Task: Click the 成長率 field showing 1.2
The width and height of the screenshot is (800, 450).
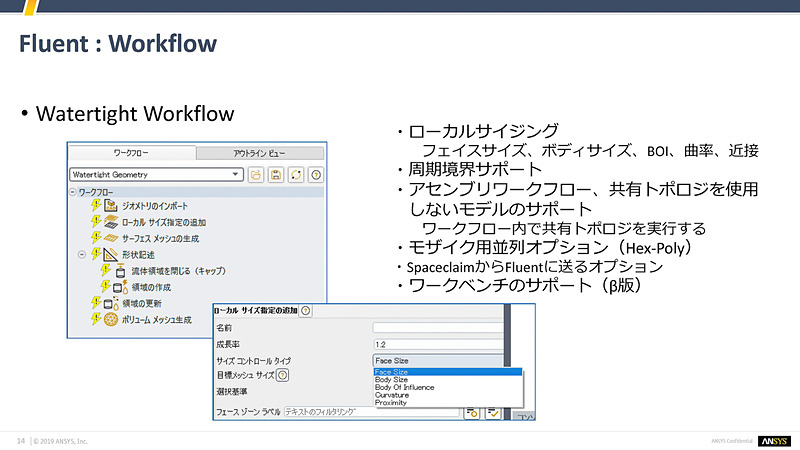Action: click(438, 344)
